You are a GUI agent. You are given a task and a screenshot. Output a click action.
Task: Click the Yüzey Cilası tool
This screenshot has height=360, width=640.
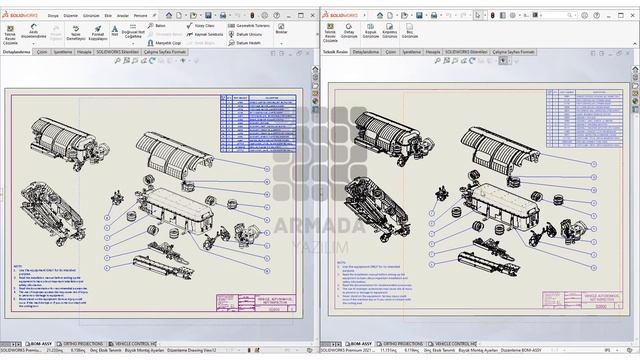[200, 26]
